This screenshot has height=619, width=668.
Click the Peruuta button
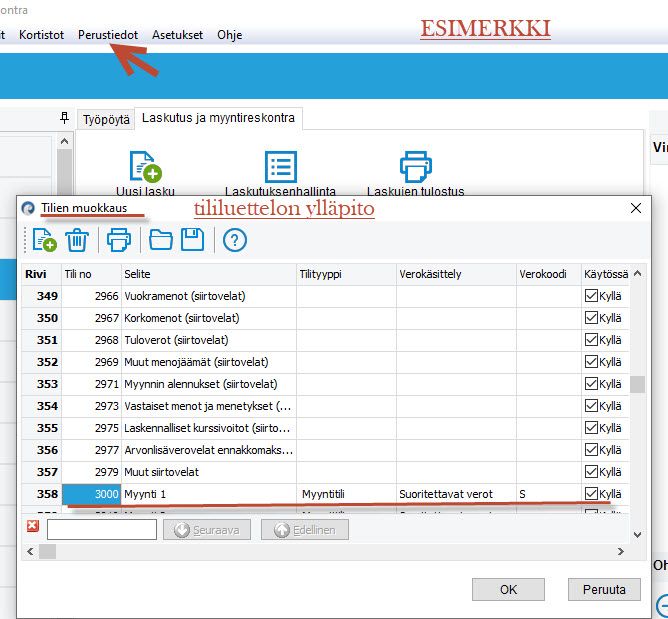(x=604, y=590)
